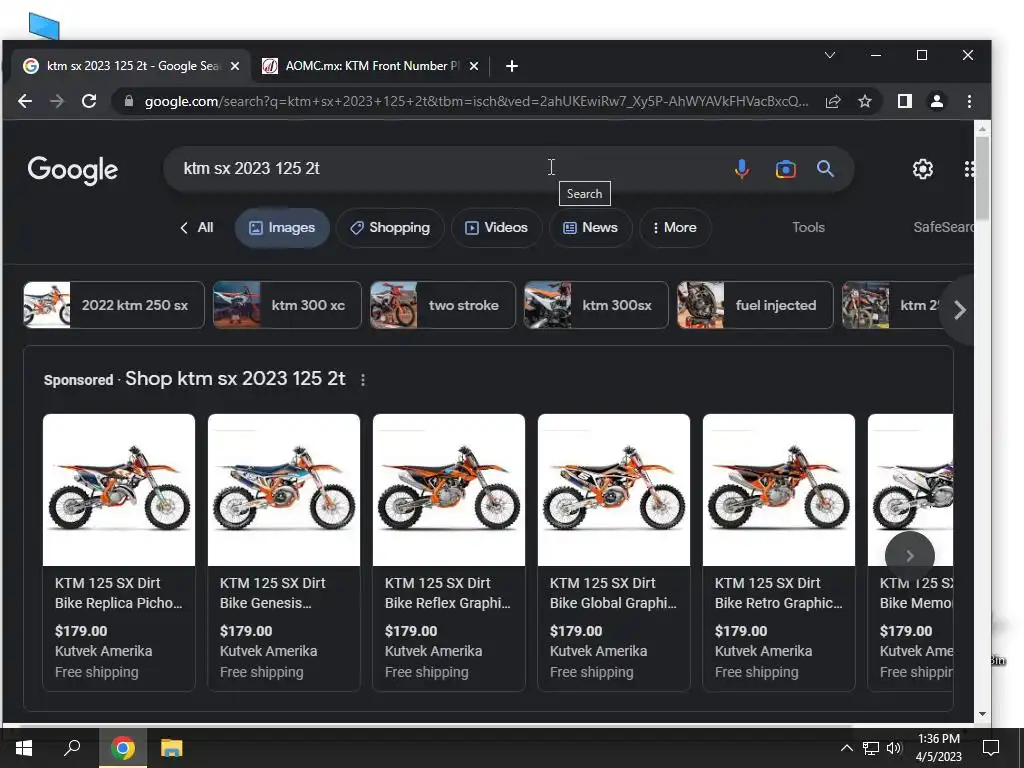Image resolution: width=1024 pixels, height=768 pixels.
Task: Open Chrome profile avatar menu
Action: click(936, 101)
